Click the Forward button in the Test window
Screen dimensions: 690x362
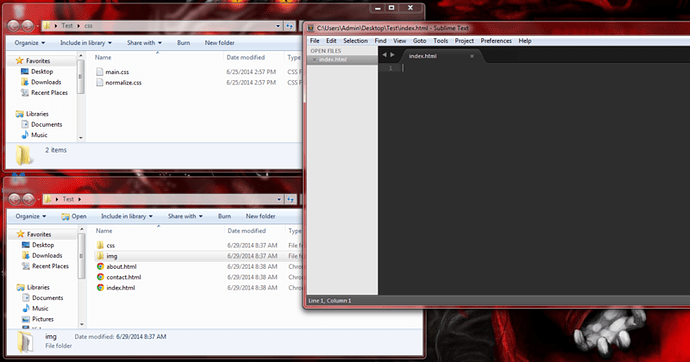(29, 199)
